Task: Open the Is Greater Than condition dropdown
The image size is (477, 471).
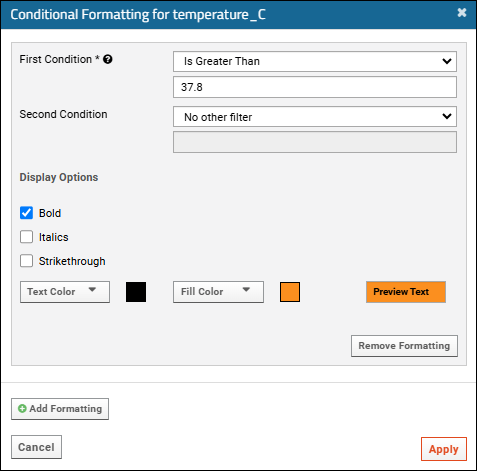Action: point(315,61)
